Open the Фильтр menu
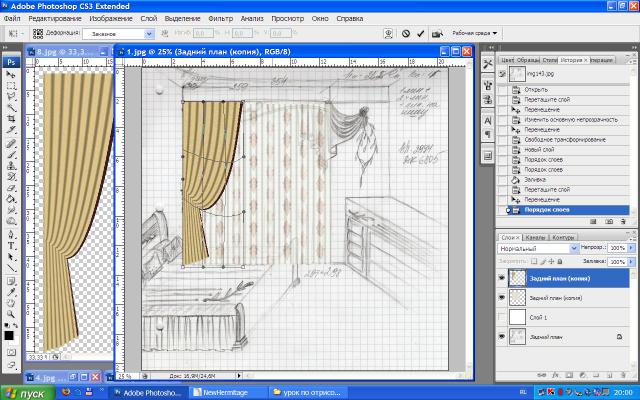 223,19
